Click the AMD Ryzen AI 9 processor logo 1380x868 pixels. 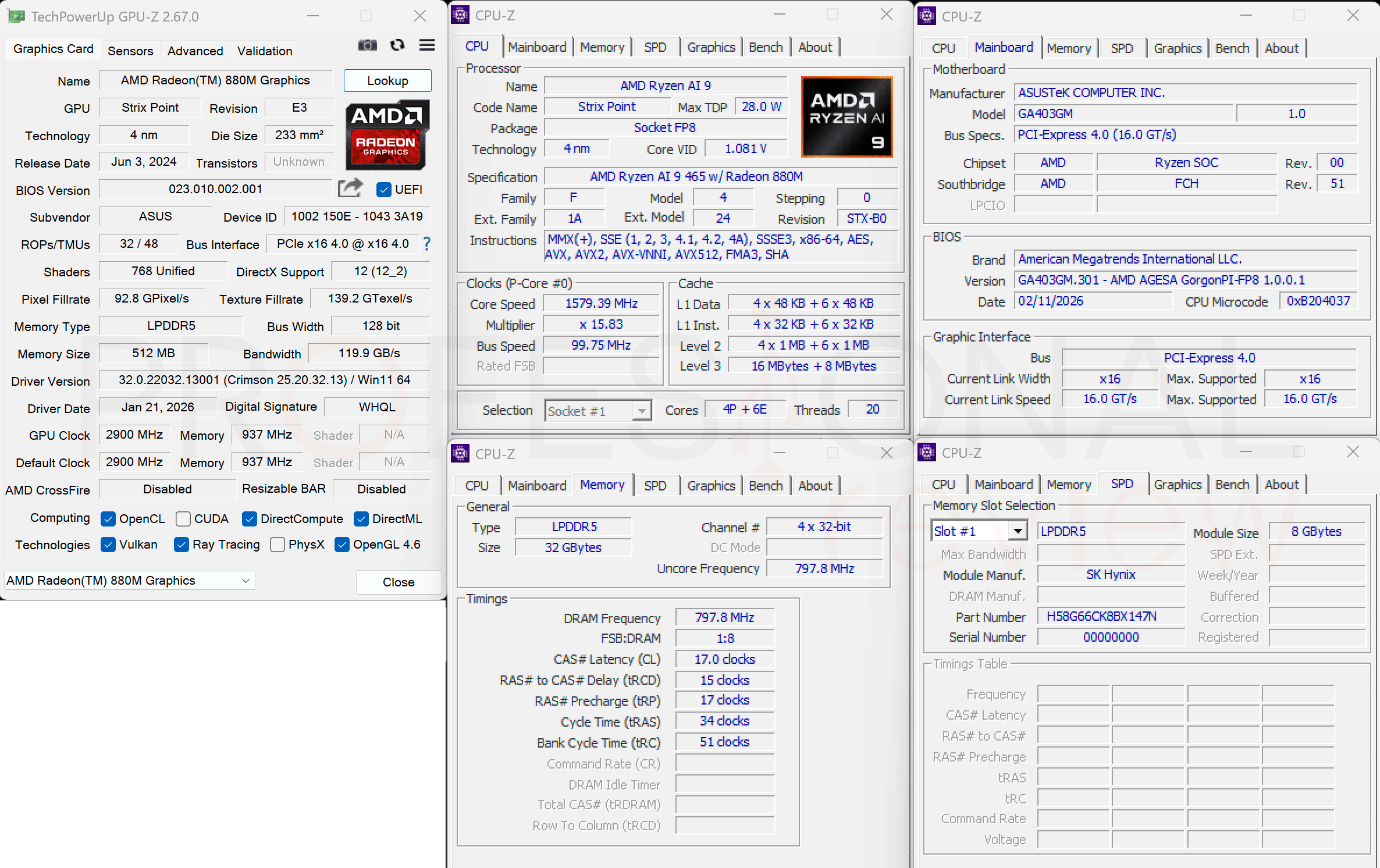pyautogui.click(x=847, y=118)
